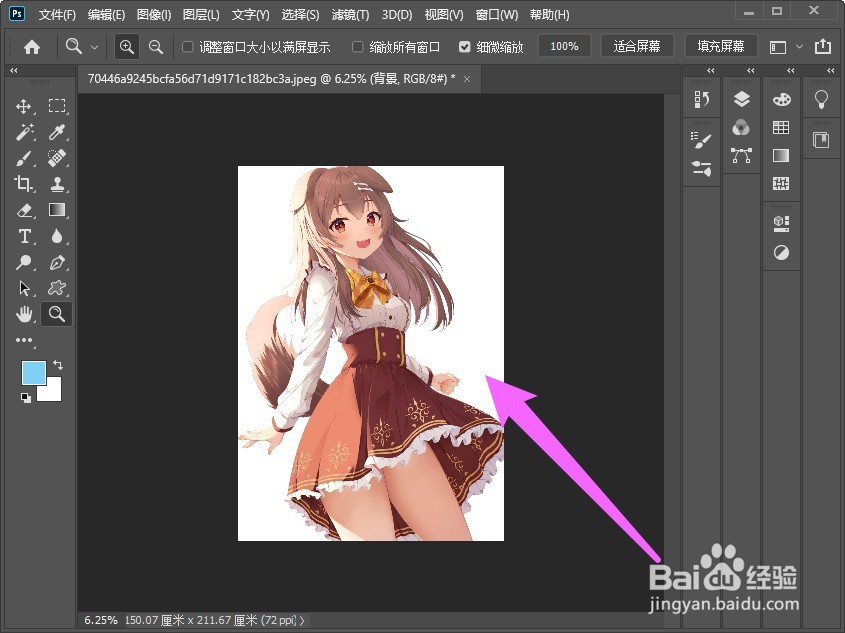Select the Brush tool
845x633 pixels.
click(x=24, y=158)
